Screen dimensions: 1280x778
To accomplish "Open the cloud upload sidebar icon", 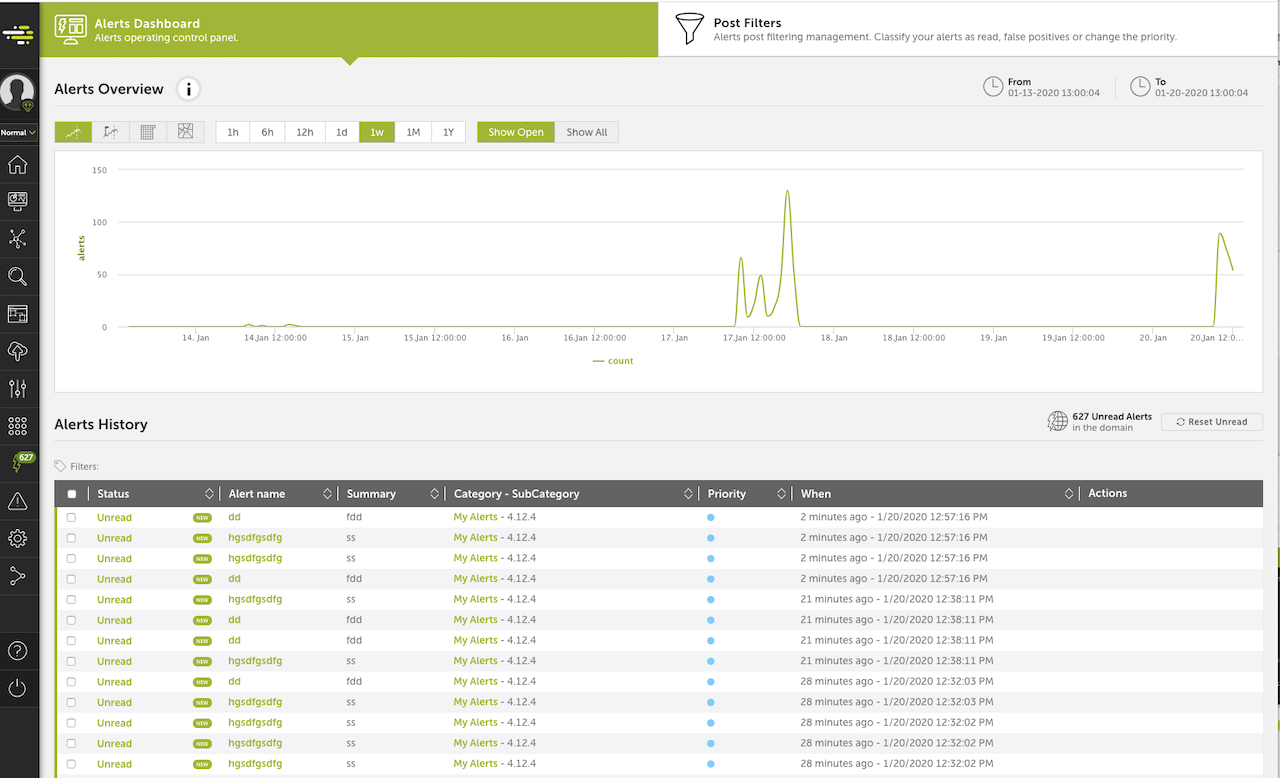I will click(x=18, y=351).
